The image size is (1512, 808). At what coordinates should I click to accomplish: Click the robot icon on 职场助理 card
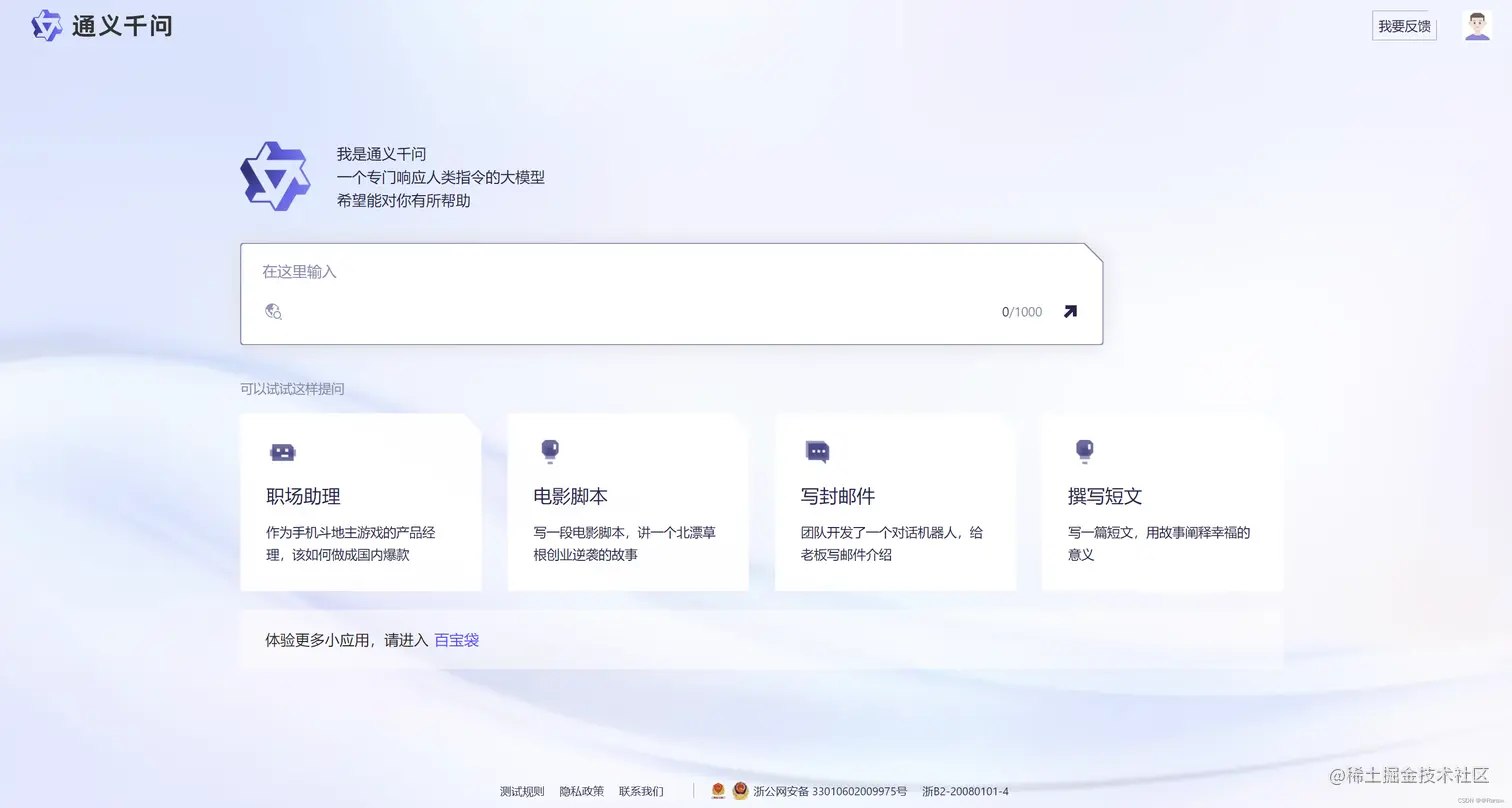[283, 452]
